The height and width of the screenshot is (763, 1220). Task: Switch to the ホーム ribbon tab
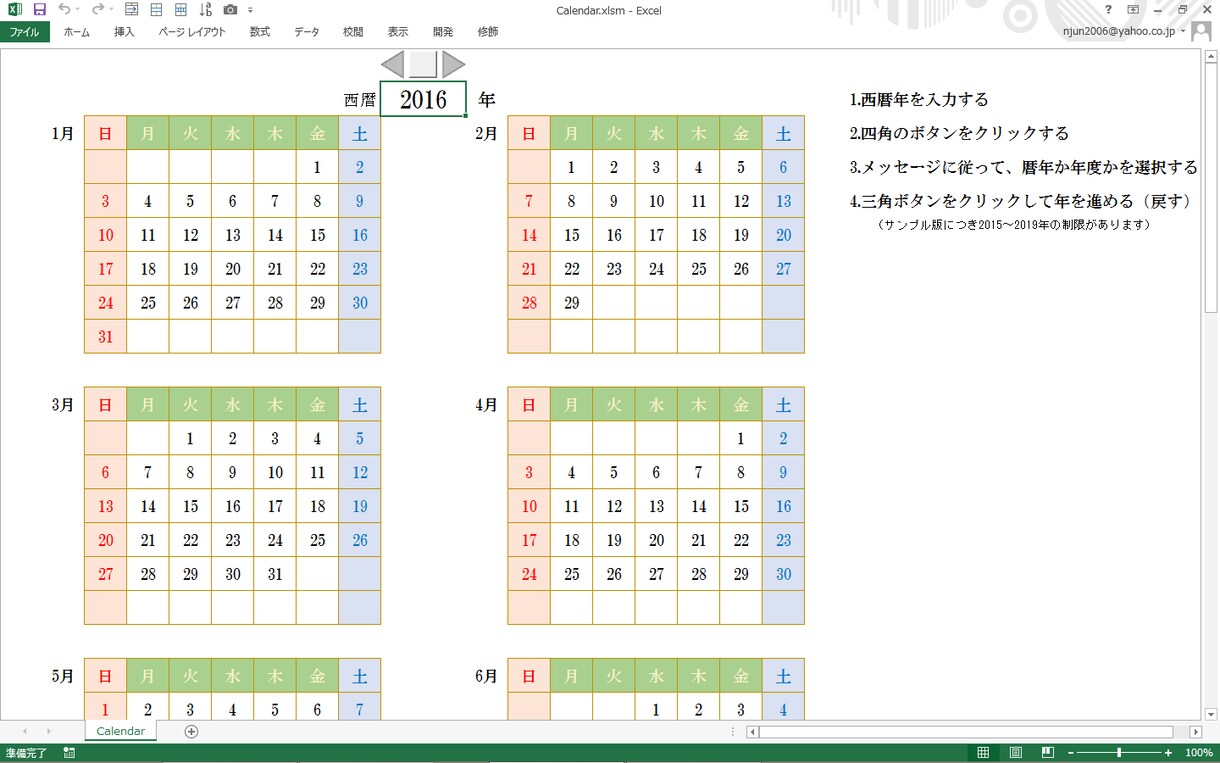click(x=76, y=32)
